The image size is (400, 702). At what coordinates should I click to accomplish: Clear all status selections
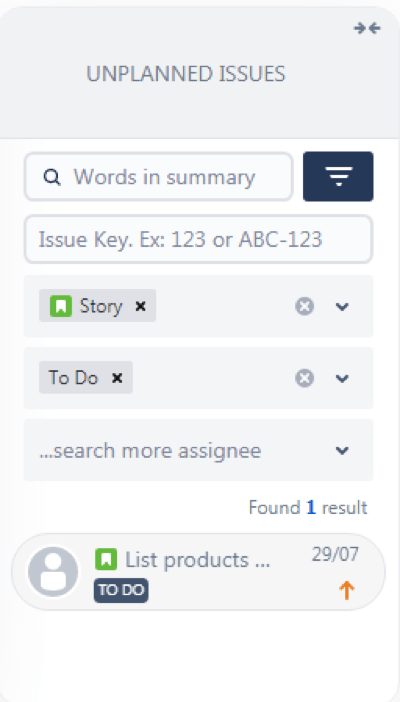pos(305,378)
